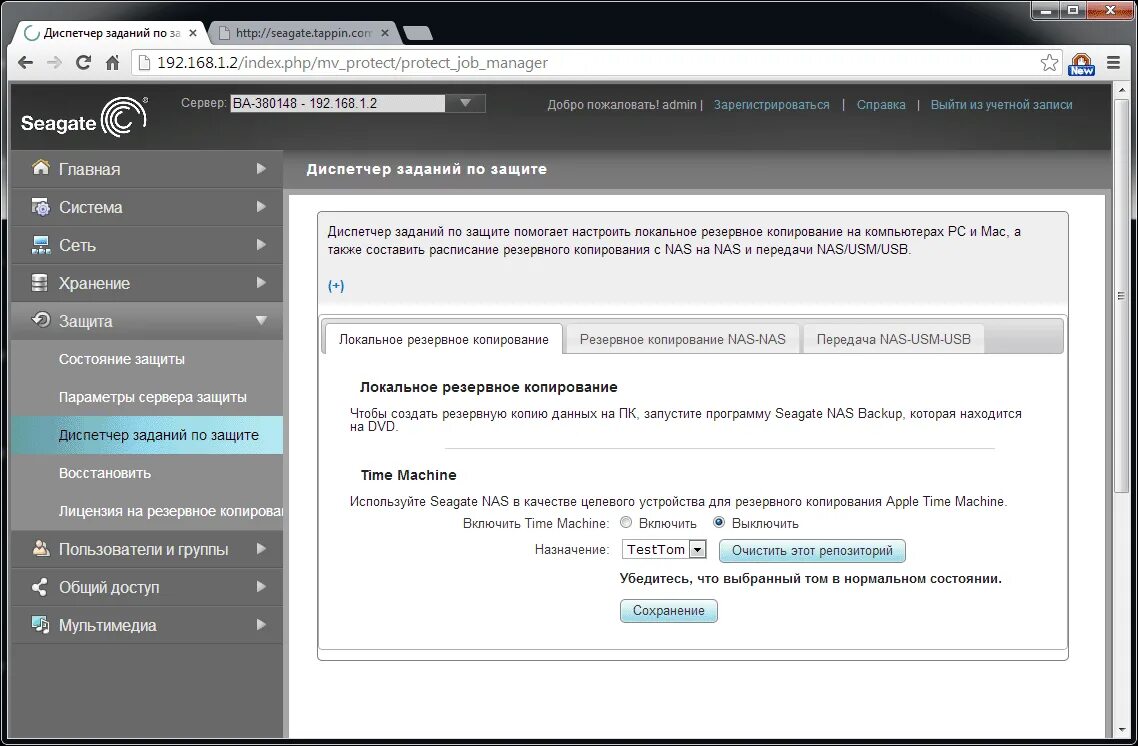Click the Зарегистрироваться link

(x=771, y=104)
